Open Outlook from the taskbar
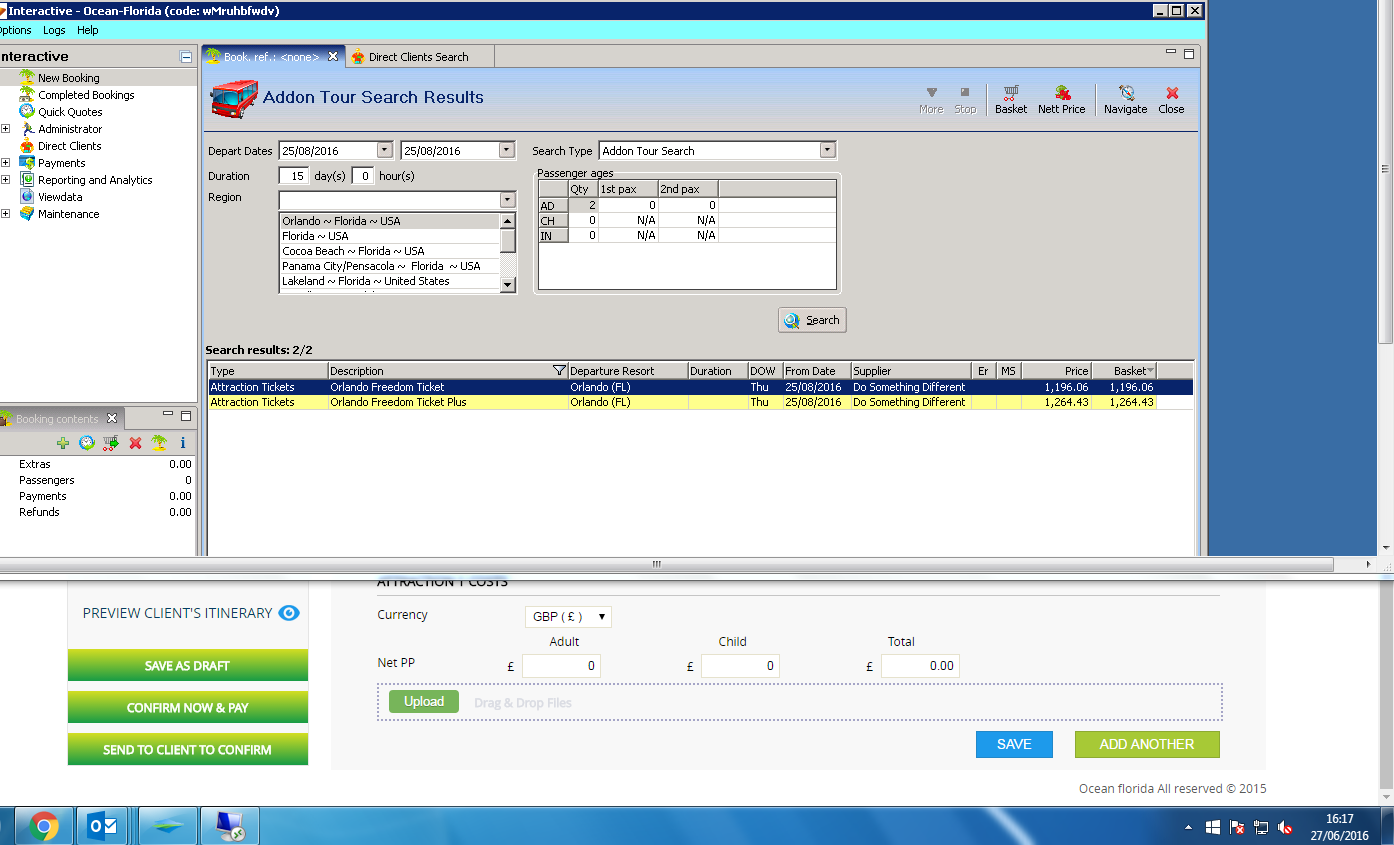 [103, 826]
